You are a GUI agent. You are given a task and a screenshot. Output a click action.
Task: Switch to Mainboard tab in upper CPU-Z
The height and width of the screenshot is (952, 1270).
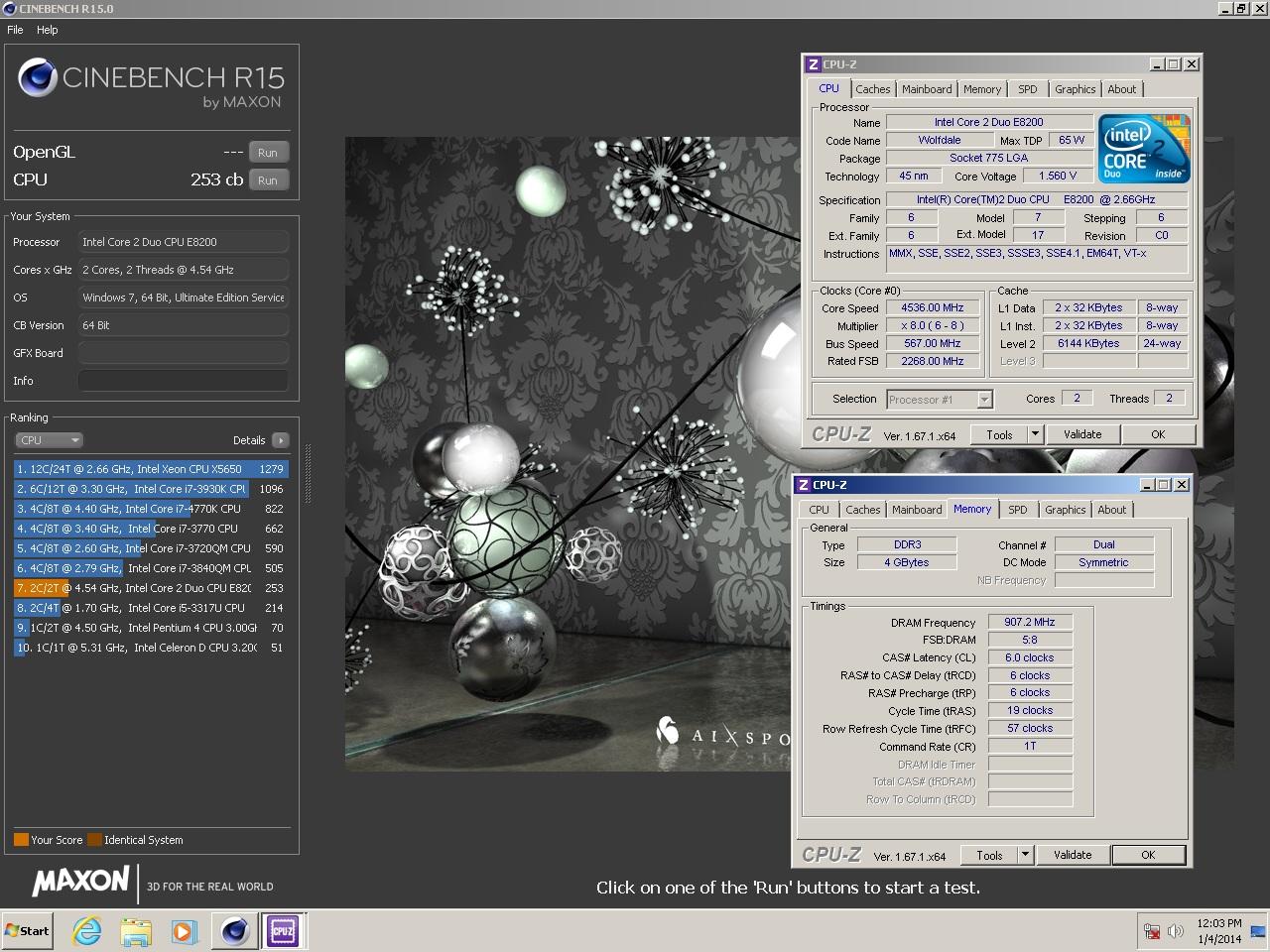[927, 89]
